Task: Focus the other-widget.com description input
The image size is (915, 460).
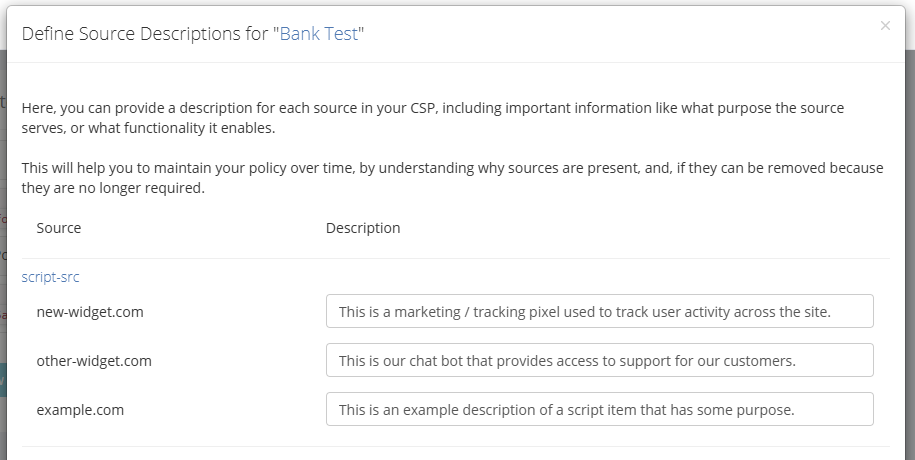Action: [599, 360]
